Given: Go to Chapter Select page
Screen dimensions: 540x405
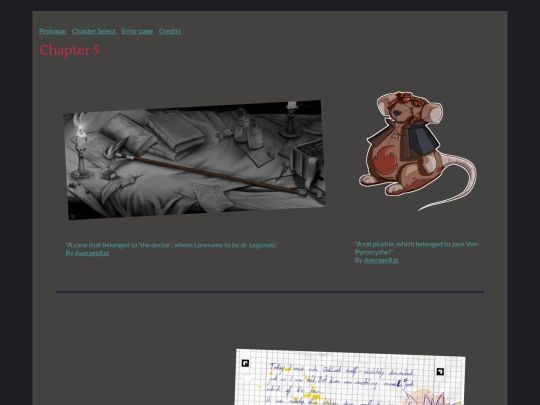Looking at the screenshot, I should point(94,31).
